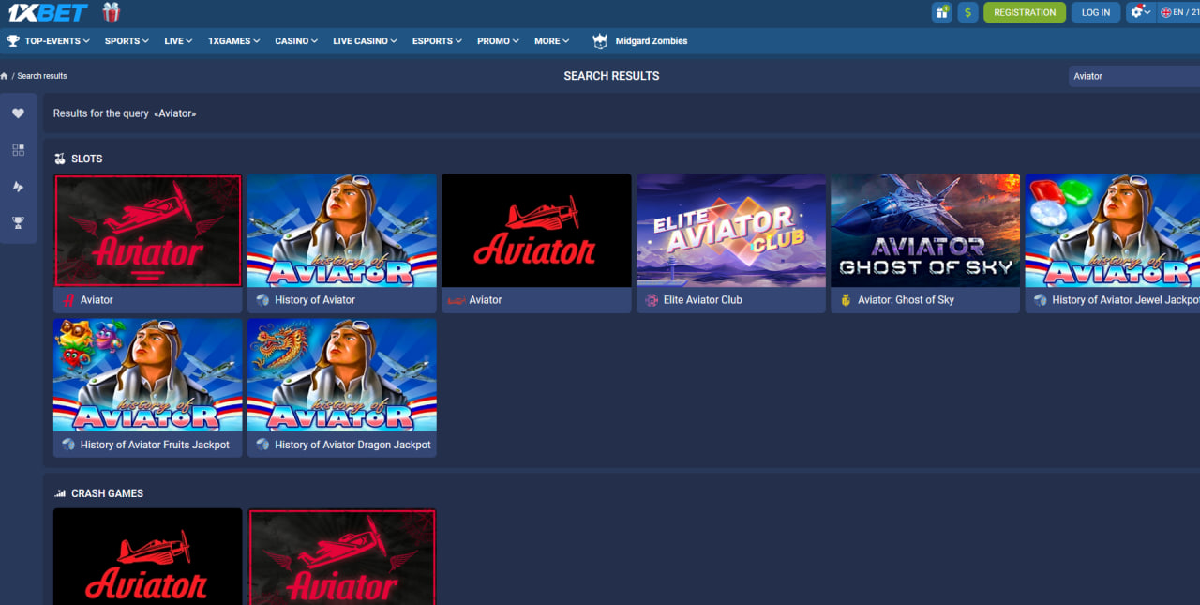Click the dollar sign payments icon

tap(968, 13)
